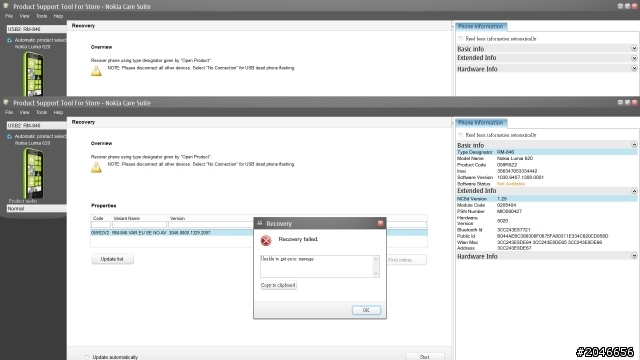
Task: Click Copy to clipboard in Recovery dialog
Action: [278, 285]
